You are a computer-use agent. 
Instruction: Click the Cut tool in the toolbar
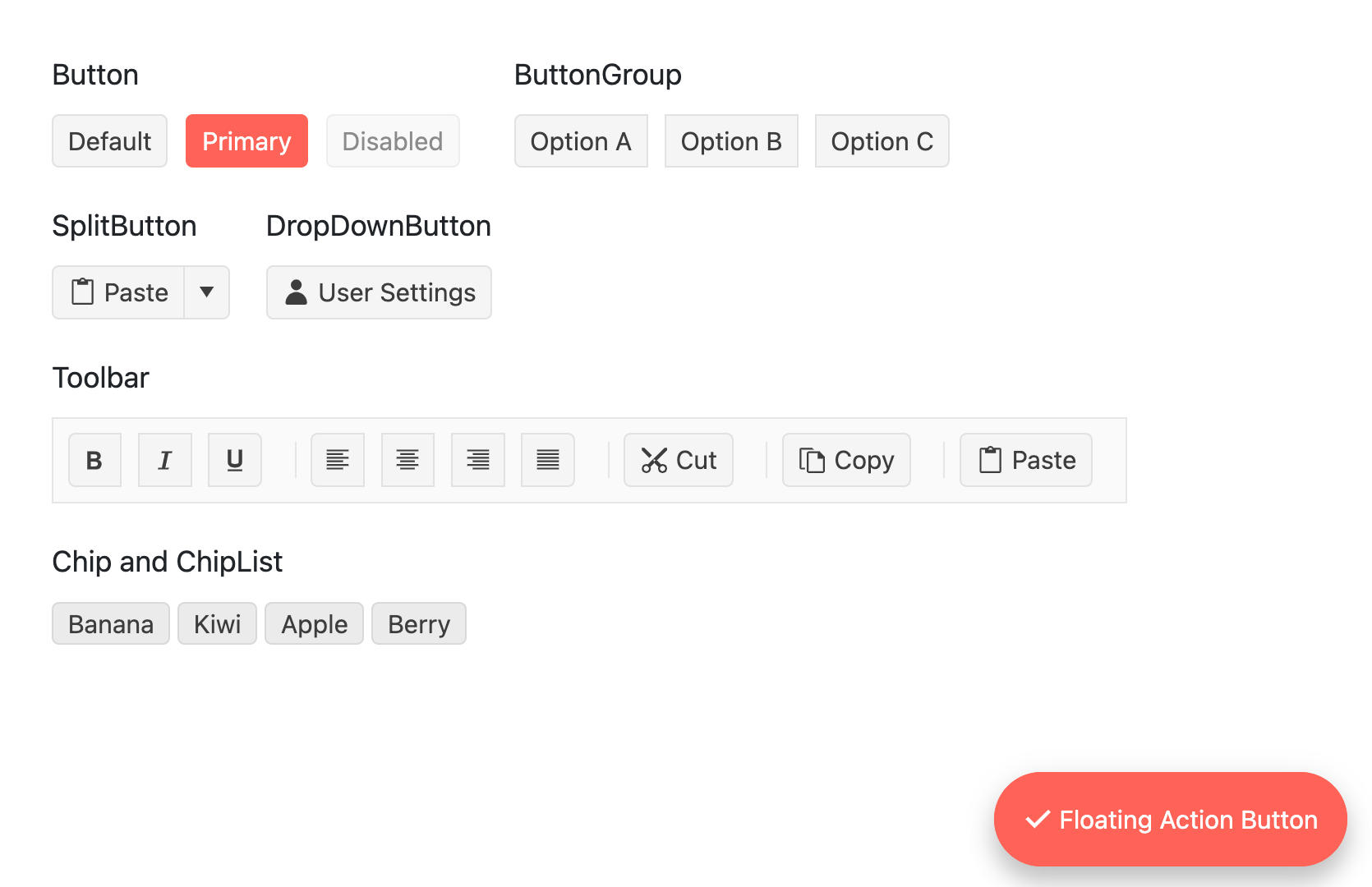[x=678, y=460]
